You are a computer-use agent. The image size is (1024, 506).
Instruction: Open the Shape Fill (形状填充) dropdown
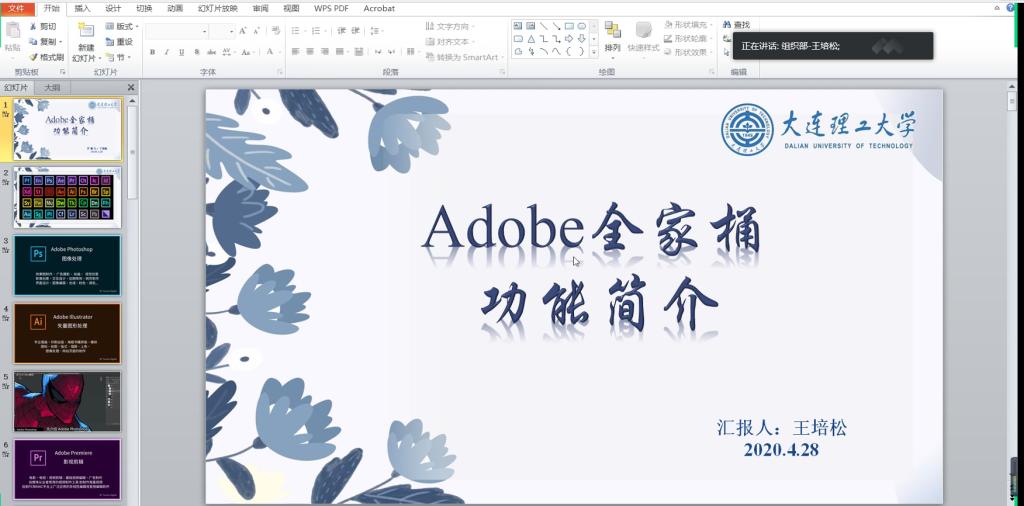pyautogui.click(x=688, y=25)
